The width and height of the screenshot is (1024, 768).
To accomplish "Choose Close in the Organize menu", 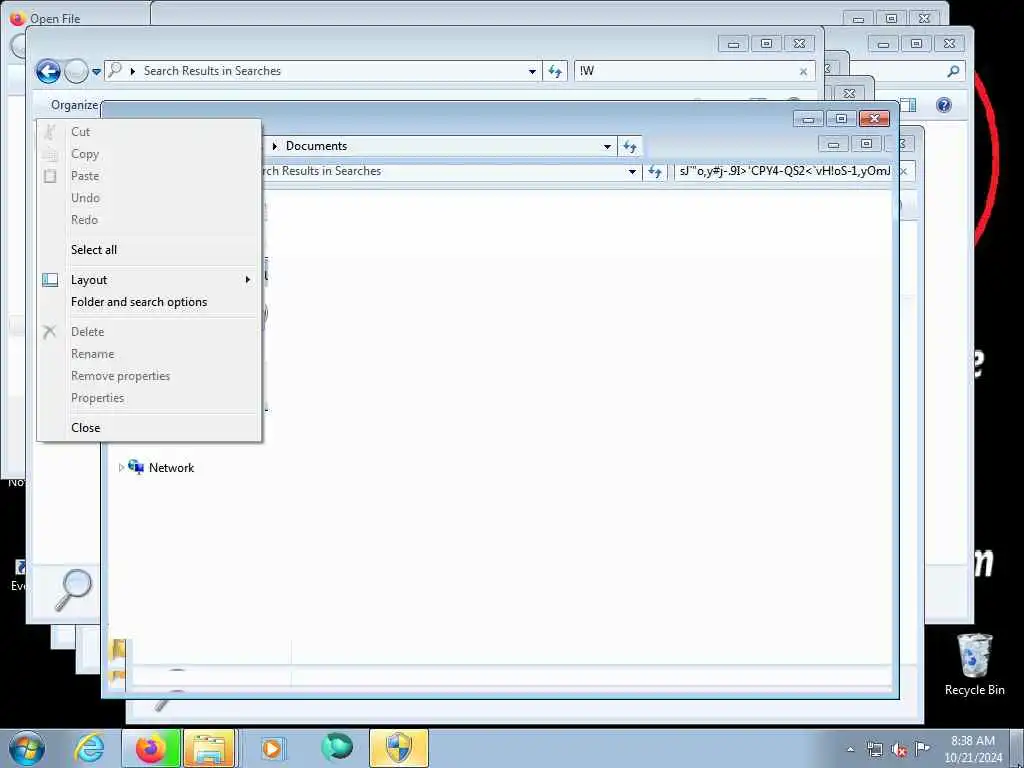I will [150, 428].
